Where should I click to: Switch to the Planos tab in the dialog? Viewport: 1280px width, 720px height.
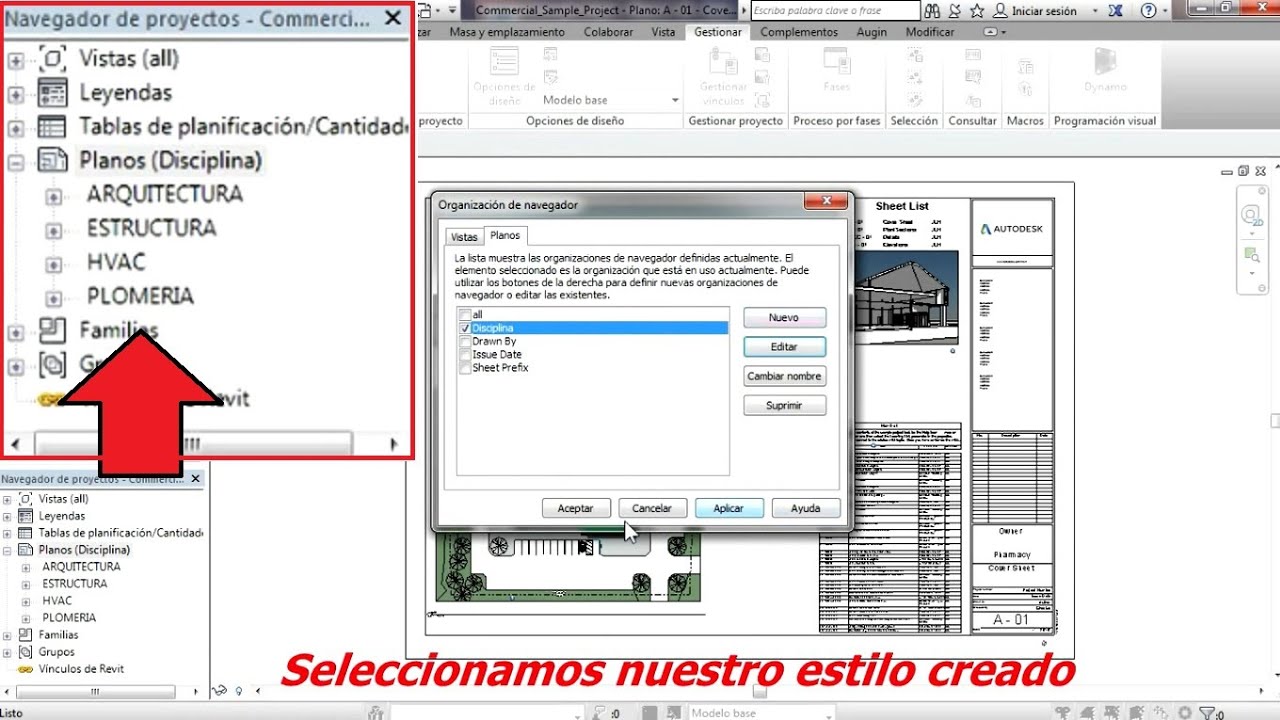click(505, 235)
